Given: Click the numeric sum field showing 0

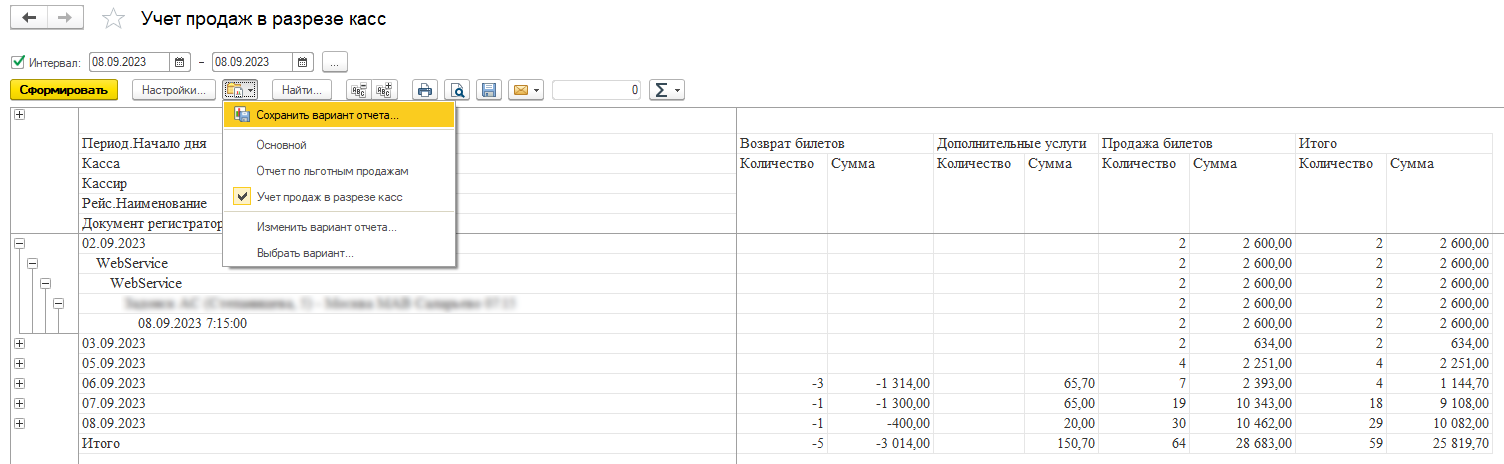Looking at the screenshot, I should [x=596, y=90].
